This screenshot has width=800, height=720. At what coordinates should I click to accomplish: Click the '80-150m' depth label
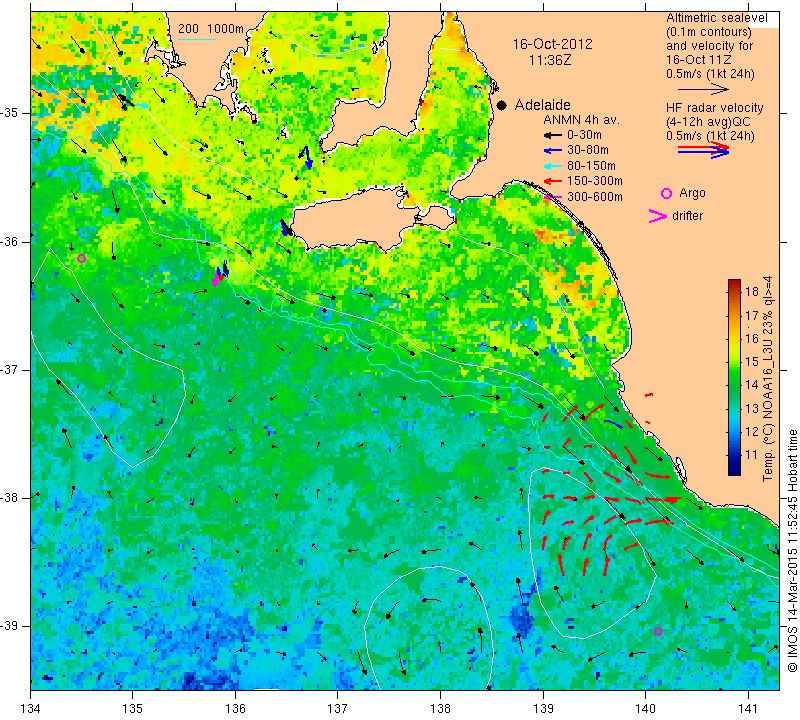pos(591,166)
